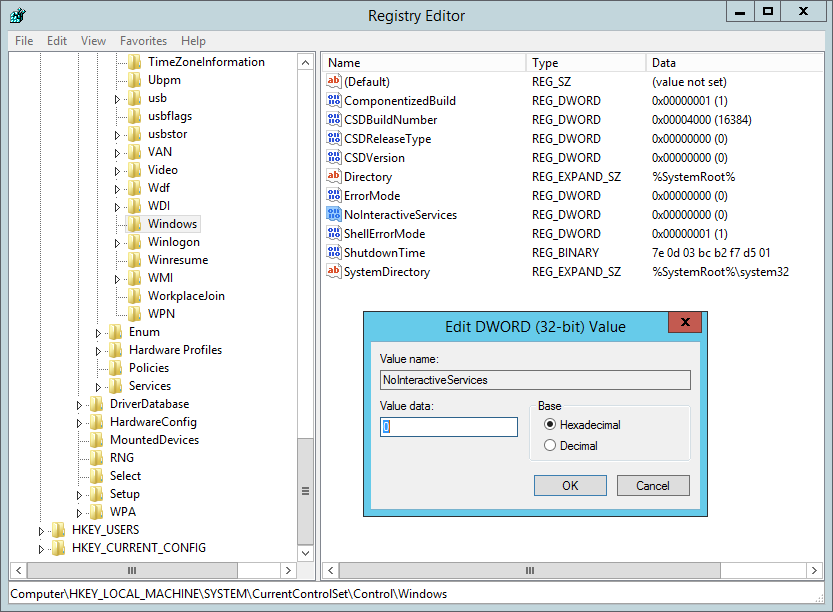Click the Winresume folder icon
The width and height of the screenshot is (833, 612).
point(135,260)
